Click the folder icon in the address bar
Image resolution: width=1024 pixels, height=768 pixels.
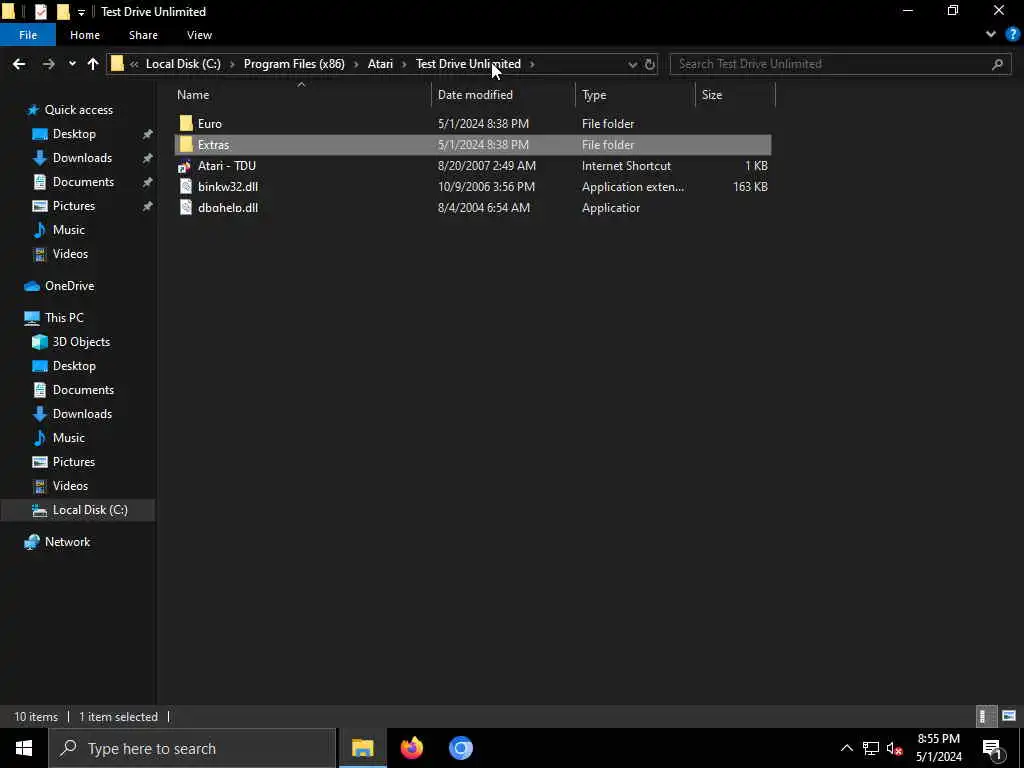(x=117, y=63)
